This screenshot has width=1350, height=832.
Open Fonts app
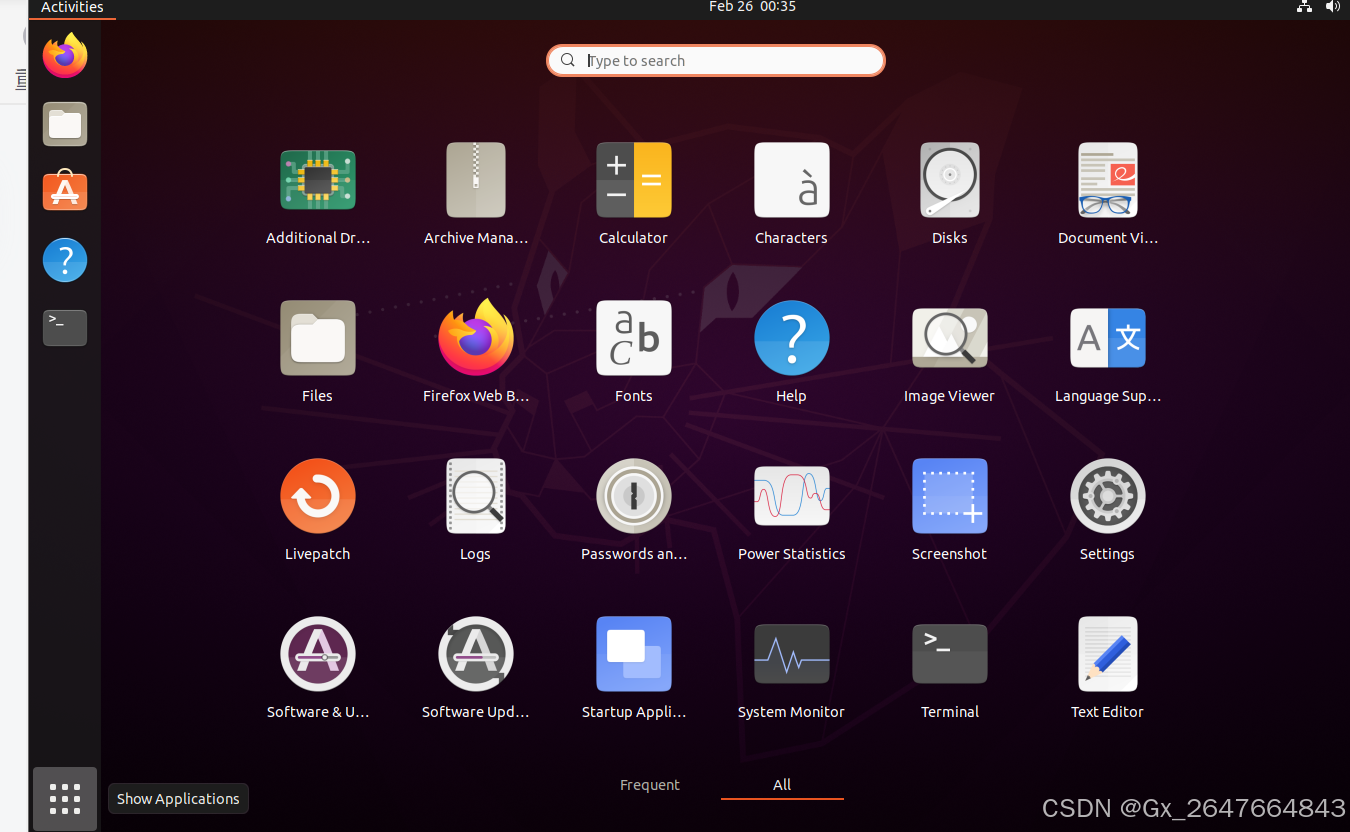(634, 338)
